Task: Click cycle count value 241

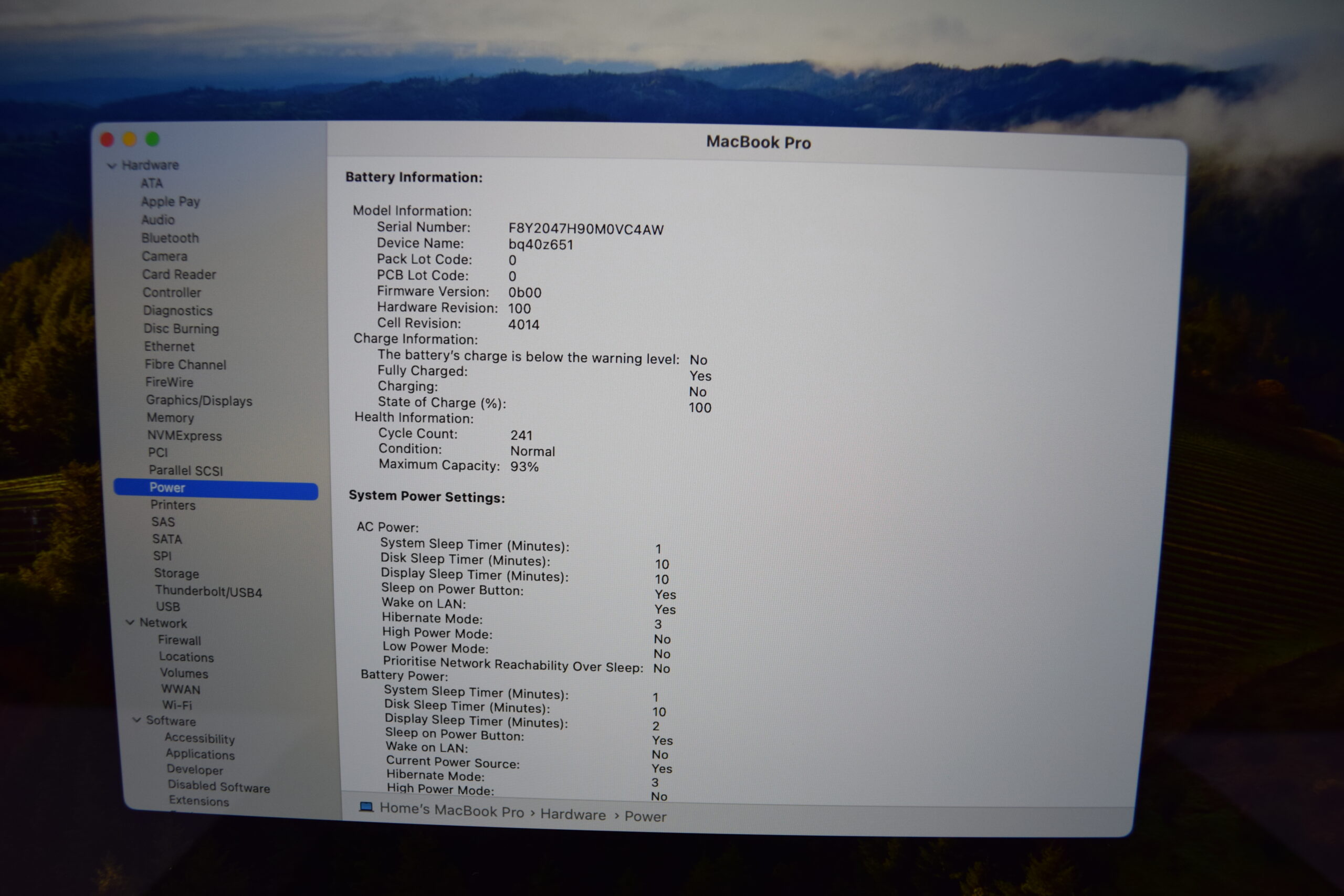Action: pyautogui.click(x=521, y=436)
